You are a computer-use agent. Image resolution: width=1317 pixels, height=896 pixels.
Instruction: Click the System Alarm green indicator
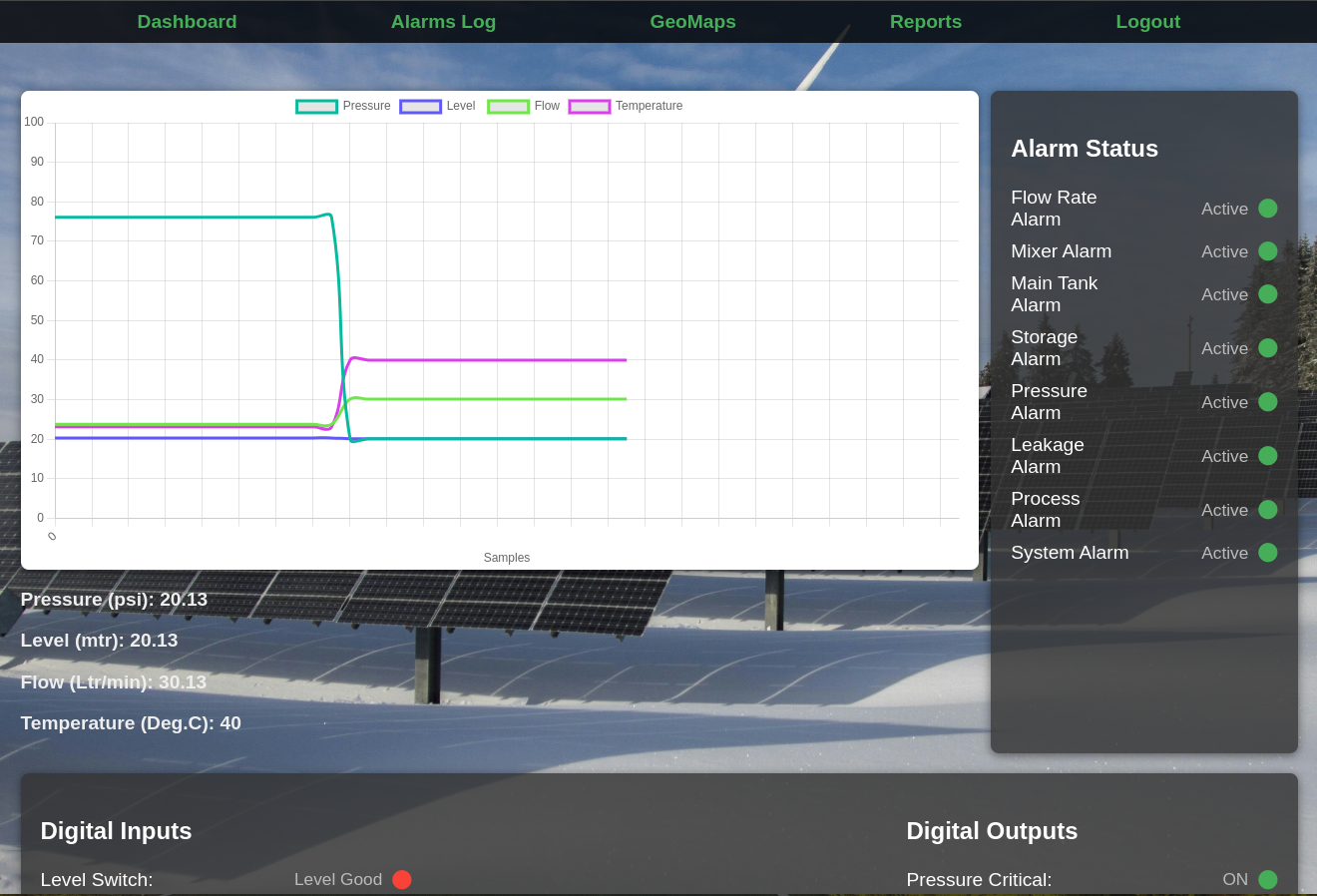point(1268,553)
